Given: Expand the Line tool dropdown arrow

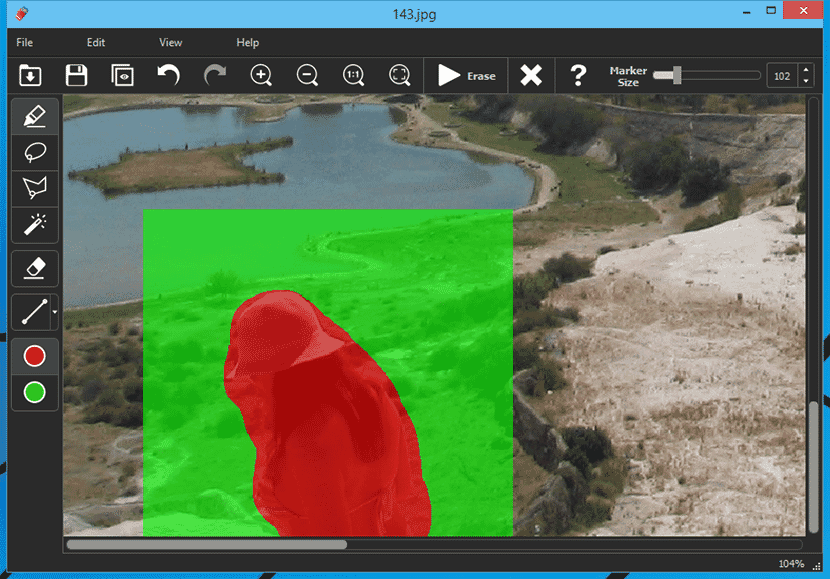Looking at the screenshot, I should pyautogui.click(x=54, y=313).
